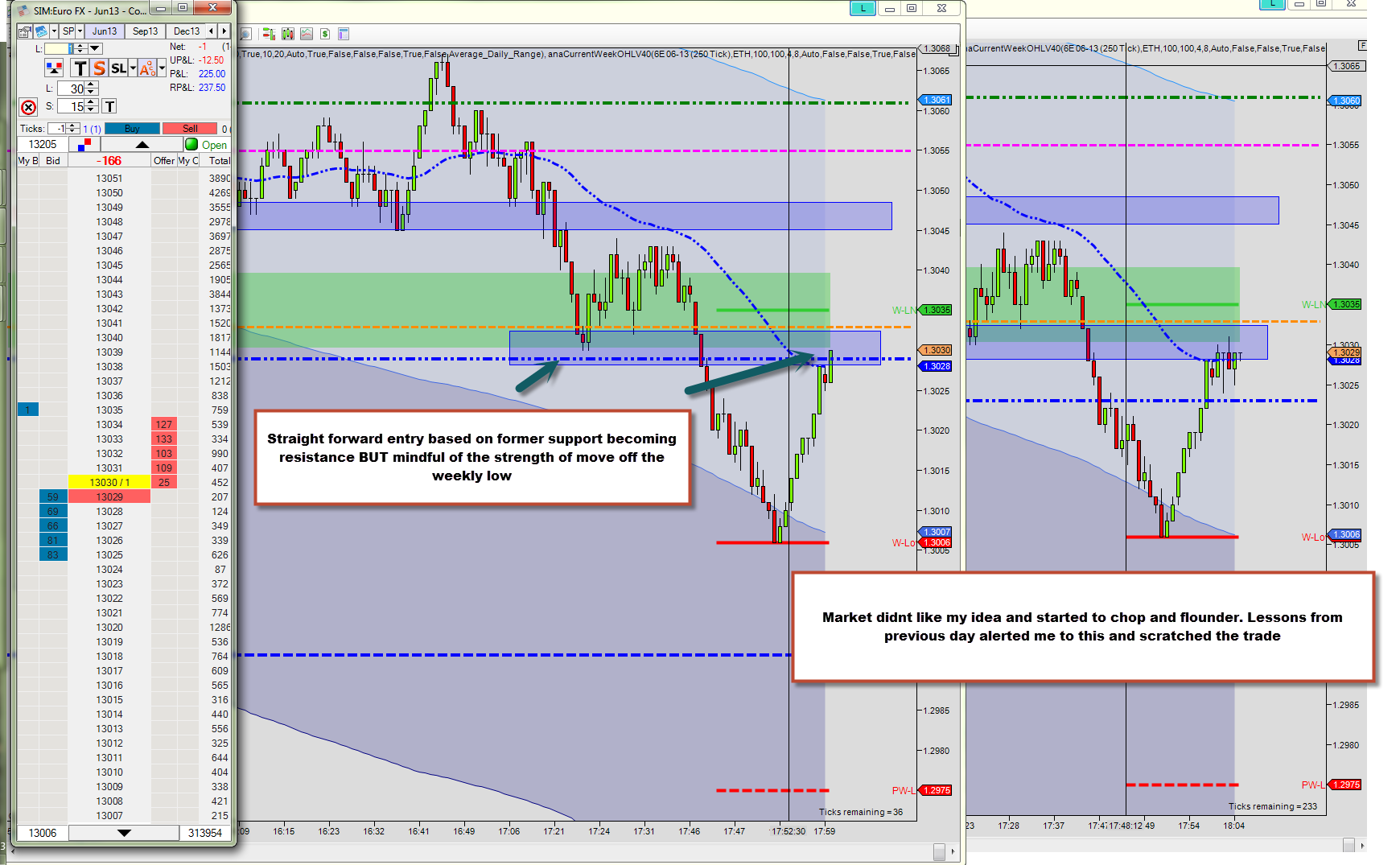Viewport: 1400px width, 865px height.
Task: Click the red 13029 price ladder cell
Action: coord(109,497)
